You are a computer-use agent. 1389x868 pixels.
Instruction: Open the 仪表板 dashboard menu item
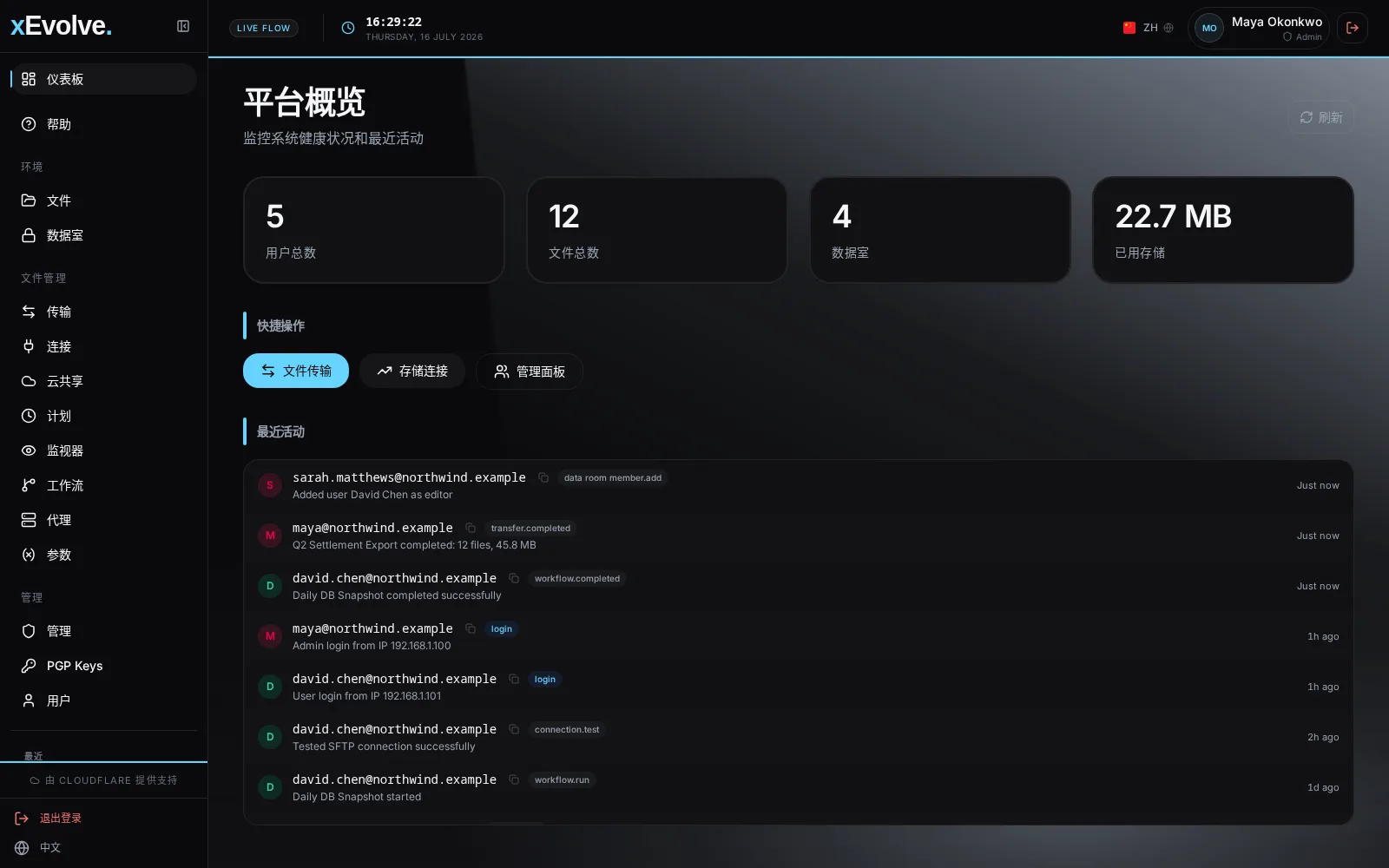pyautogui.click(x=103, y=79)
